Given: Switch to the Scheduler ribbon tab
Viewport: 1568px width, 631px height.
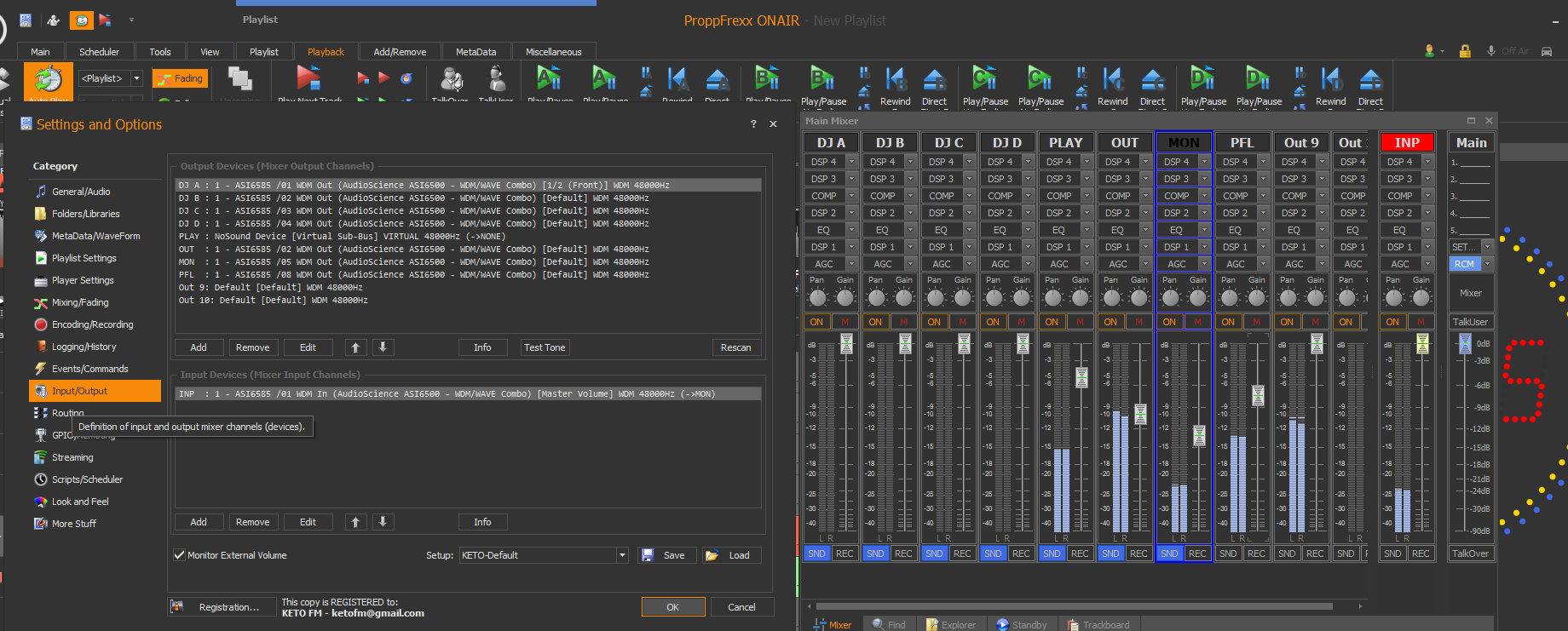Looking at the screenshot, I should pyautogui.click(x=99, y=52).
